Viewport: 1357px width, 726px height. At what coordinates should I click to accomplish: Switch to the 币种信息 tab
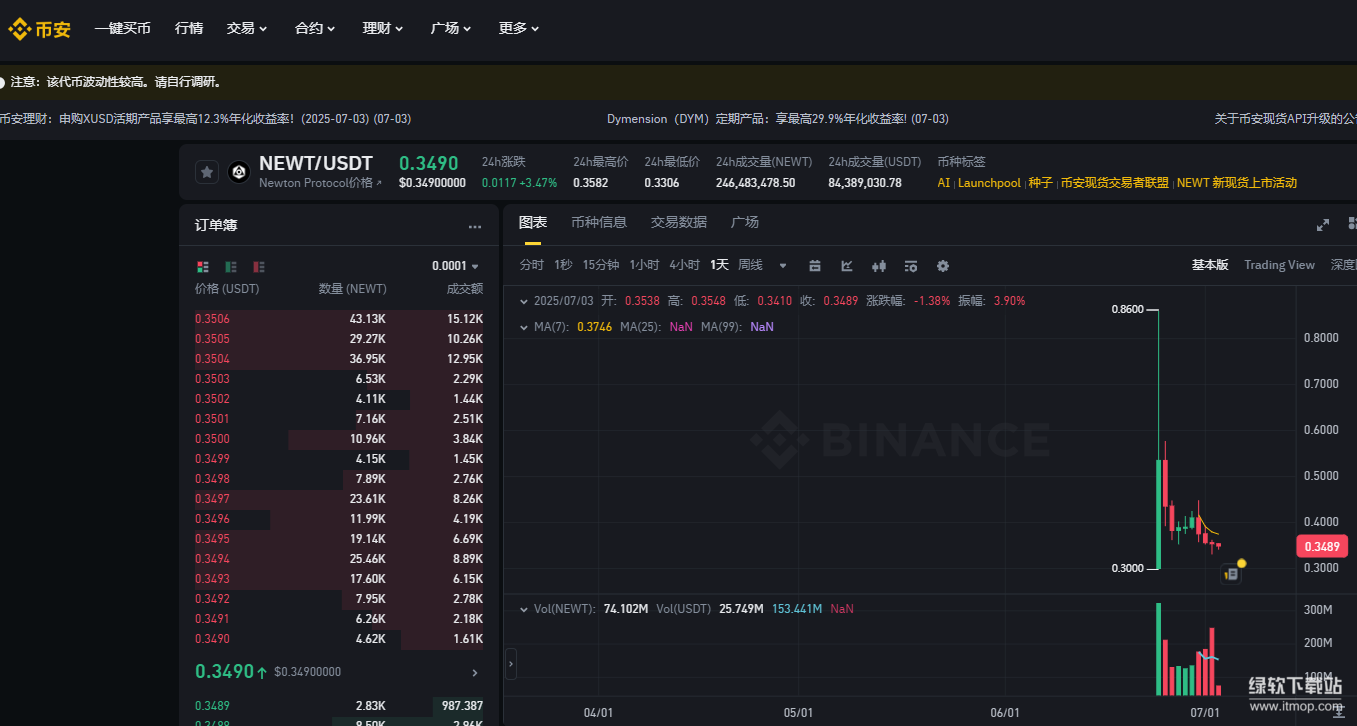coord(598,222)
